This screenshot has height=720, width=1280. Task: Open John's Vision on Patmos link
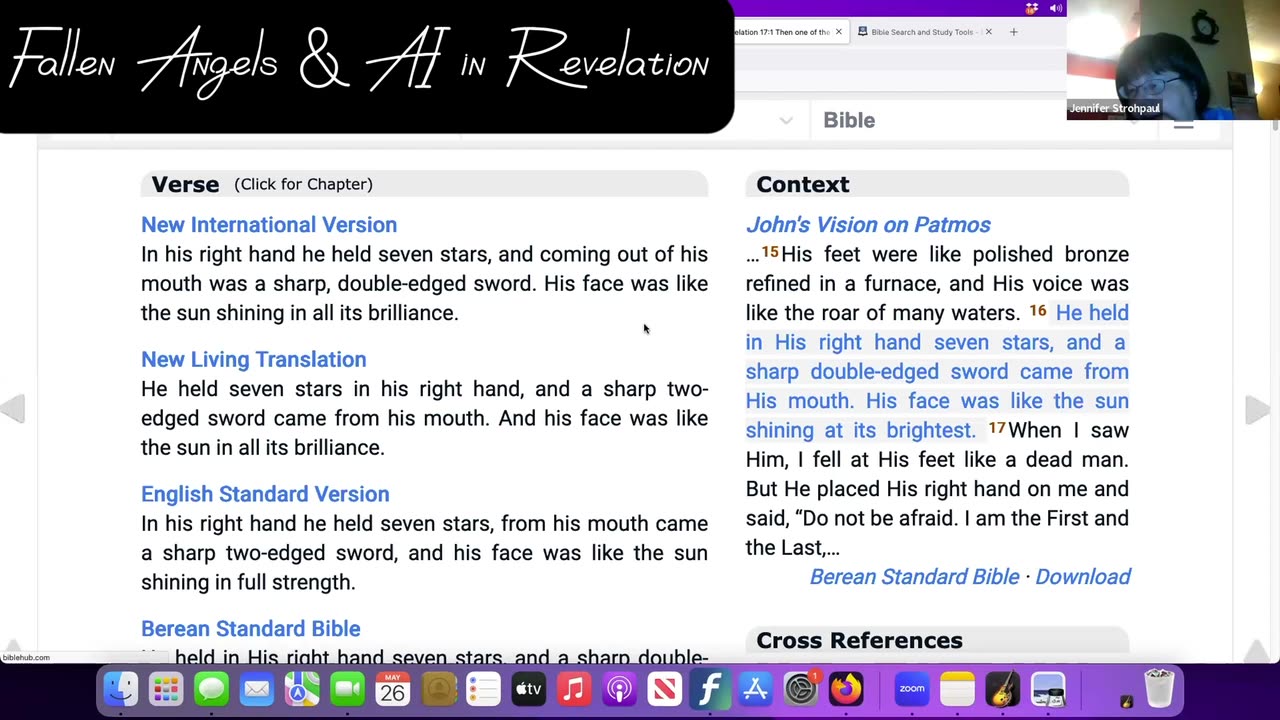(868, 224)
